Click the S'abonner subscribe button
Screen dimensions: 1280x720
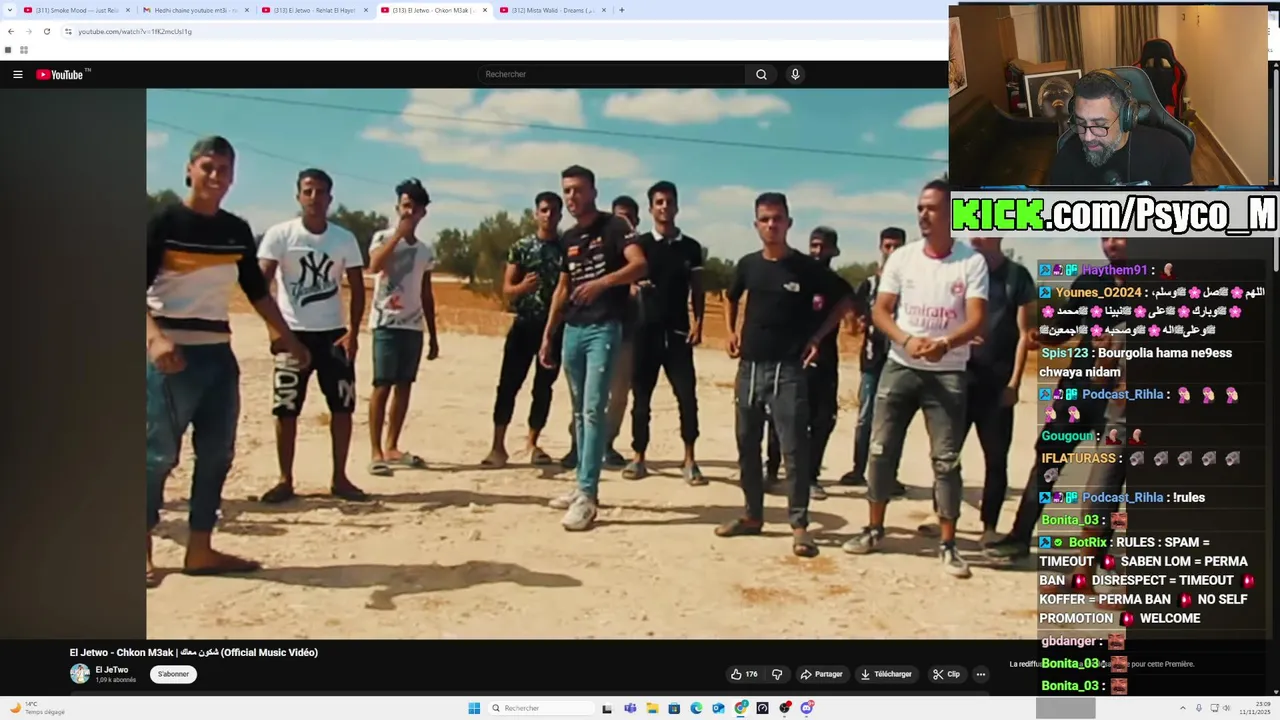(173, 674)
